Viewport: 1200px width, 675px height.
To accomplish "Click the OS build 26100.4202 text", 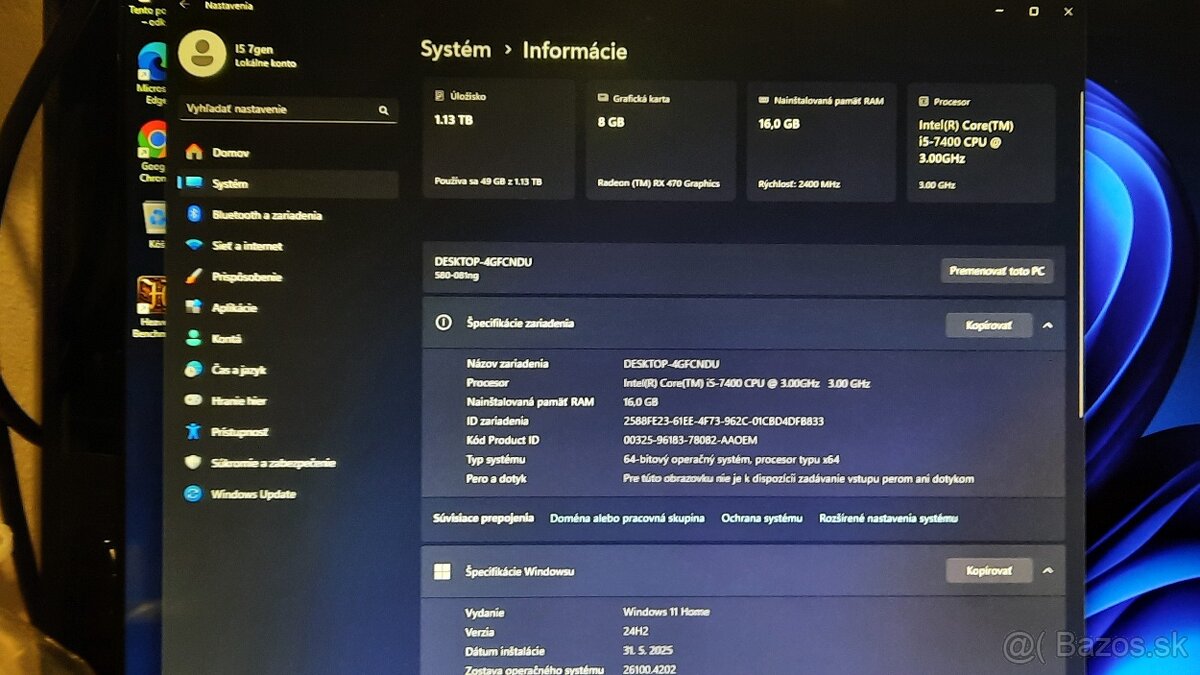I will pyautogui.click(x=650, y=669).
